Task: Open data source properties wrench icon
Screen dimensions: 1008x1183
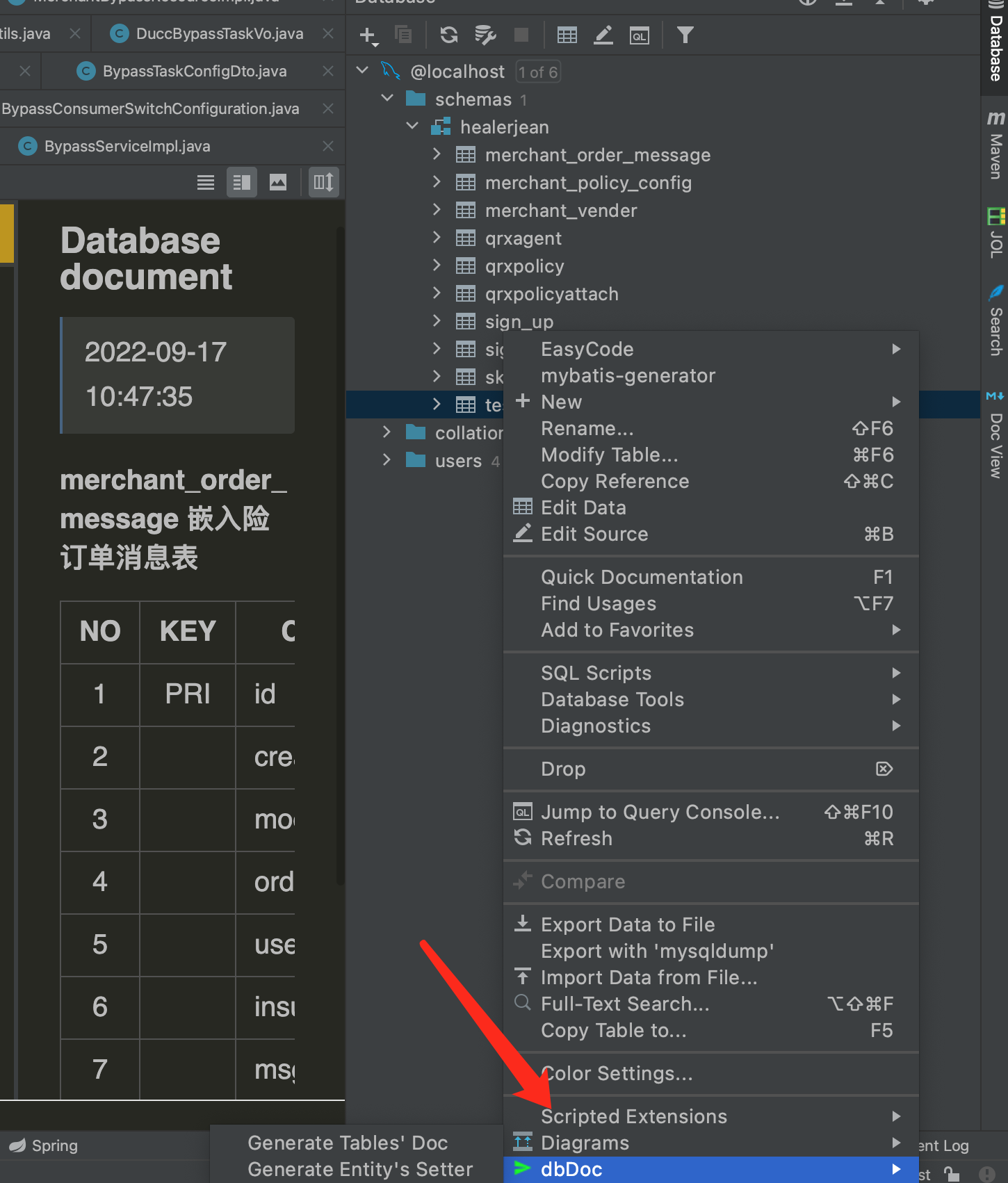Action: (x=485, y=35)
